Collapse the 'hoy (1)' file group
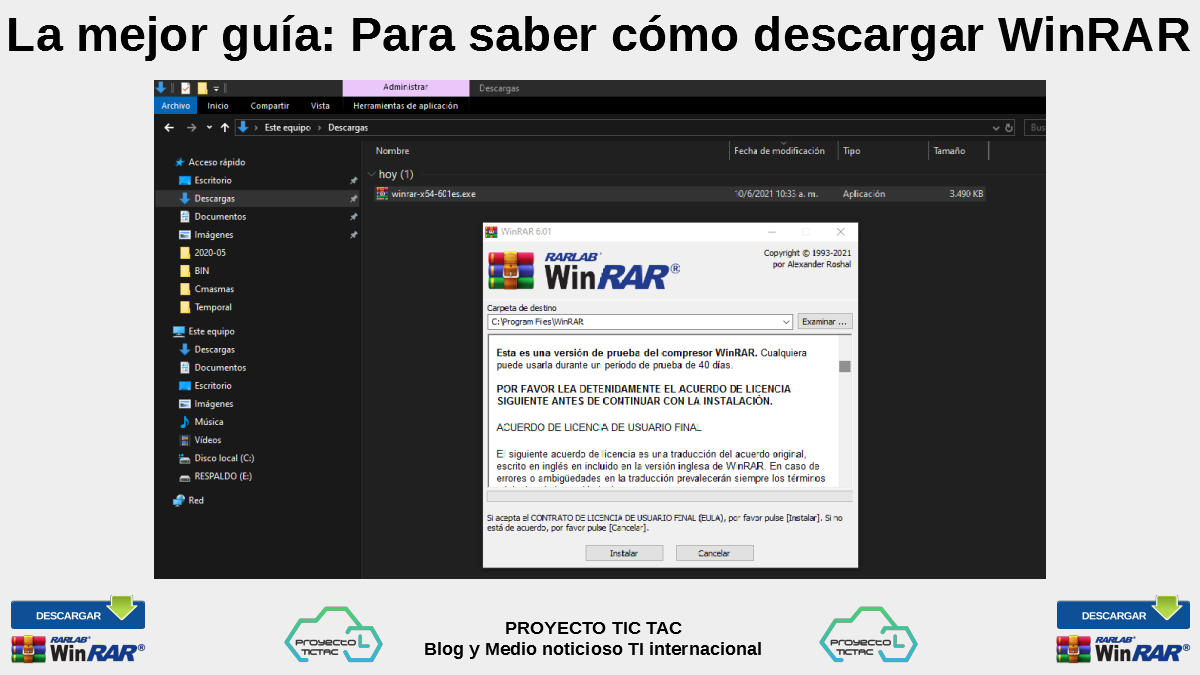 (372, 174)
